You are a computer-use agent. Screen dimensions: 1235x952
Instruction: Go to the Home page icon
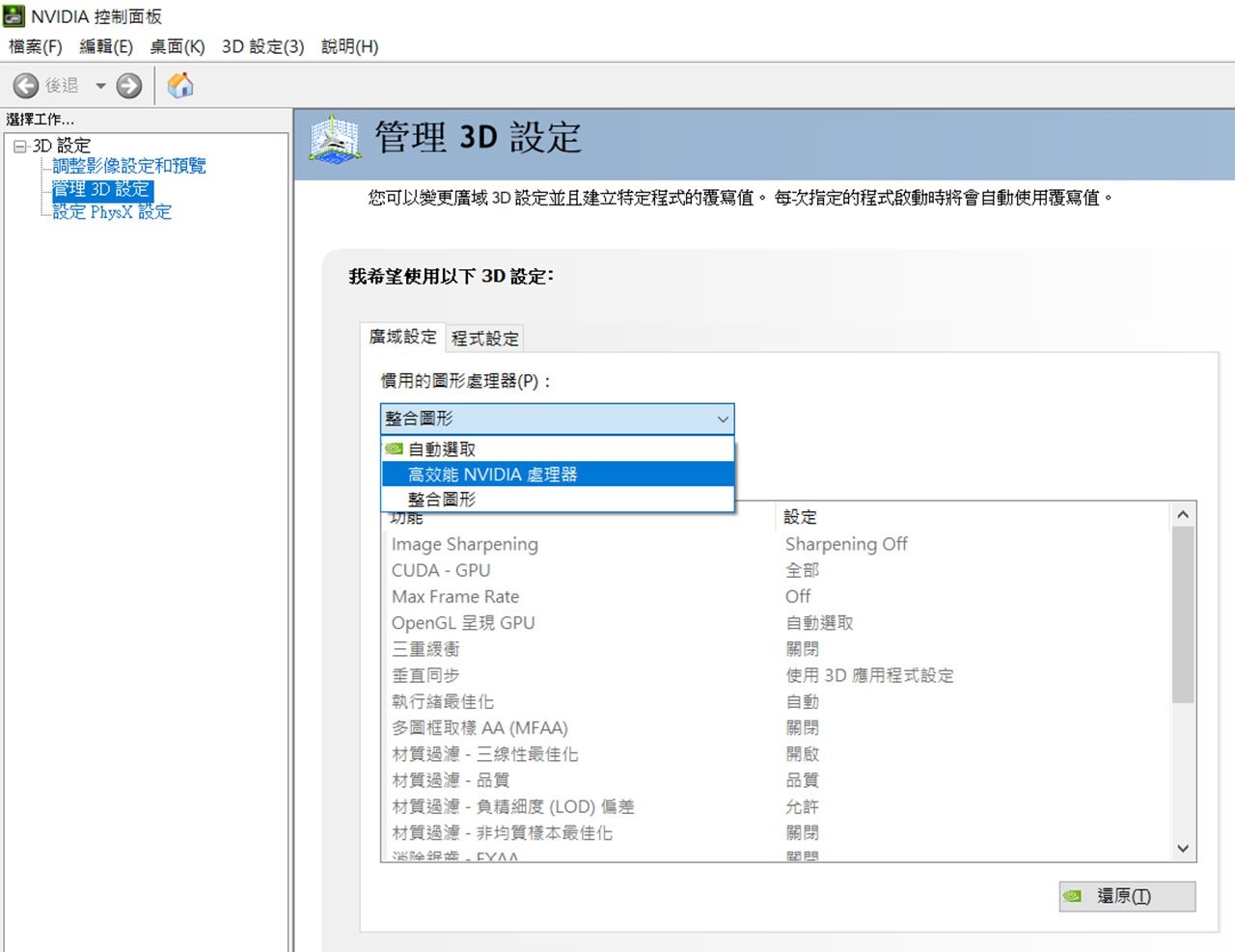[180, 86]
